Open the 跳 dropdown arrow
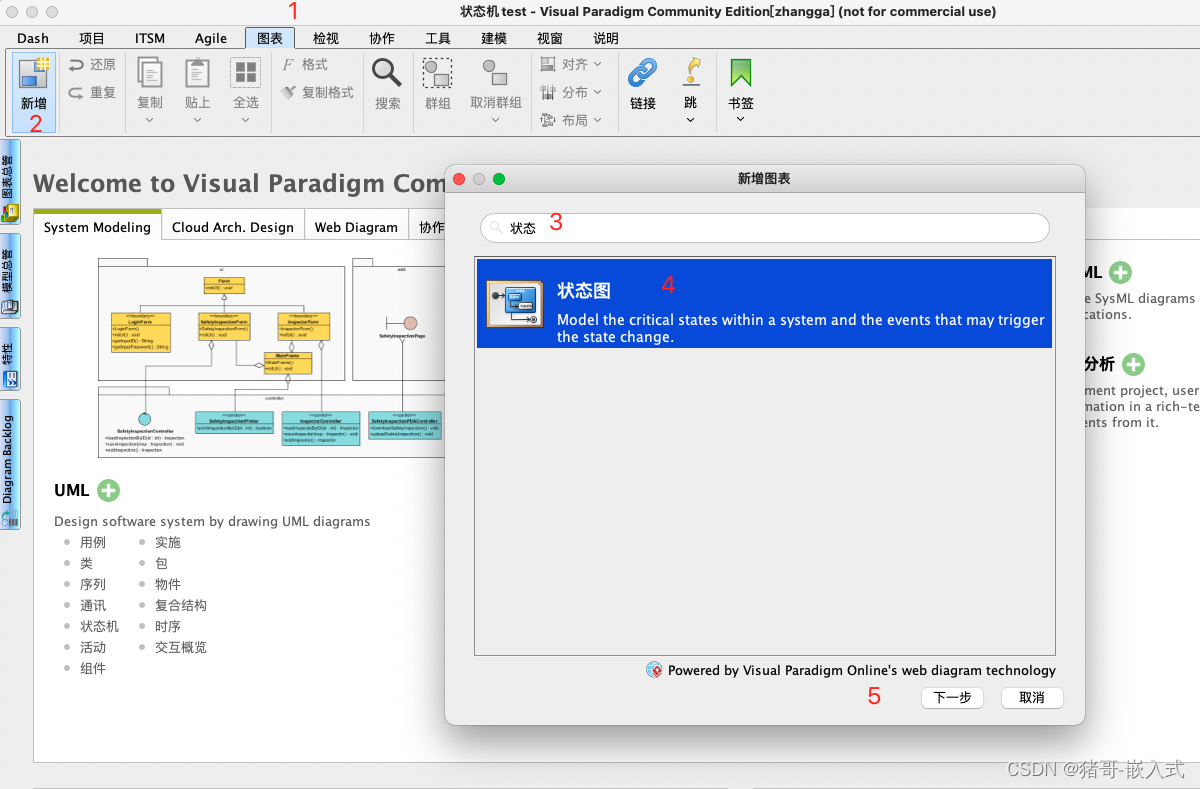 click(691, 120)
